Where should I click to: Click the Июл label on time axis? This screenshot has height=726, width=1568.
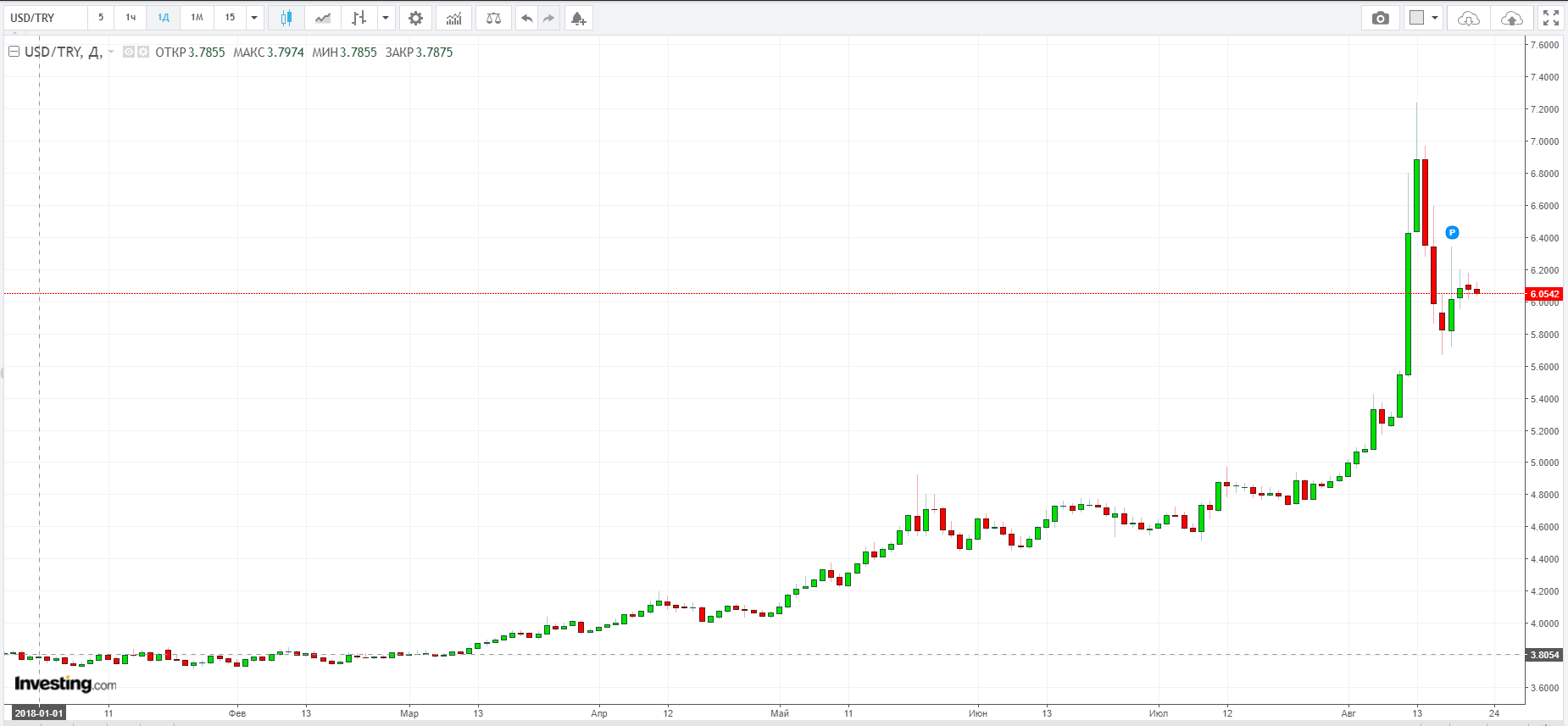coord(1159,713)
